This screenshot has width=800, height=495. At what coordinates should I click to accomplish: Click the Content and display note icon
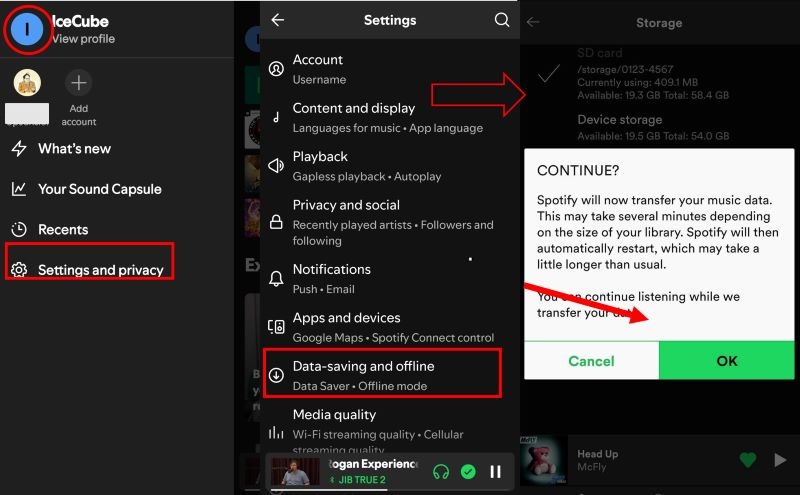tap(276, 117)
